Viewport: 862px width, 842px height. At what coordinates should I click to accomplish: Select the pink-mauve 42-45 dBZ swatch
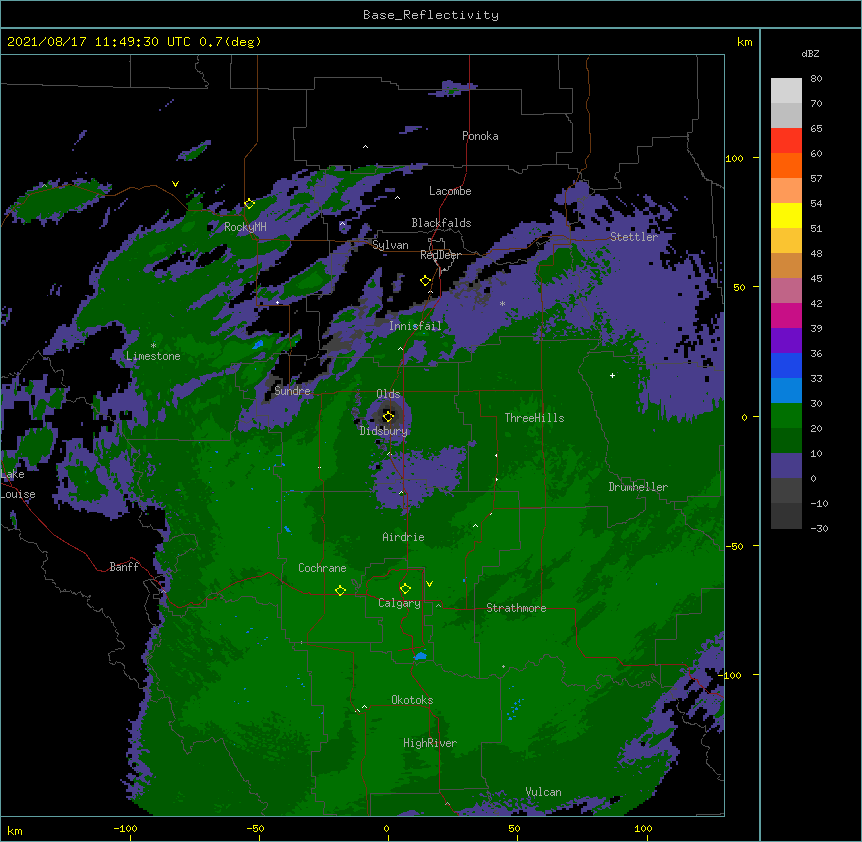(786, 290)
